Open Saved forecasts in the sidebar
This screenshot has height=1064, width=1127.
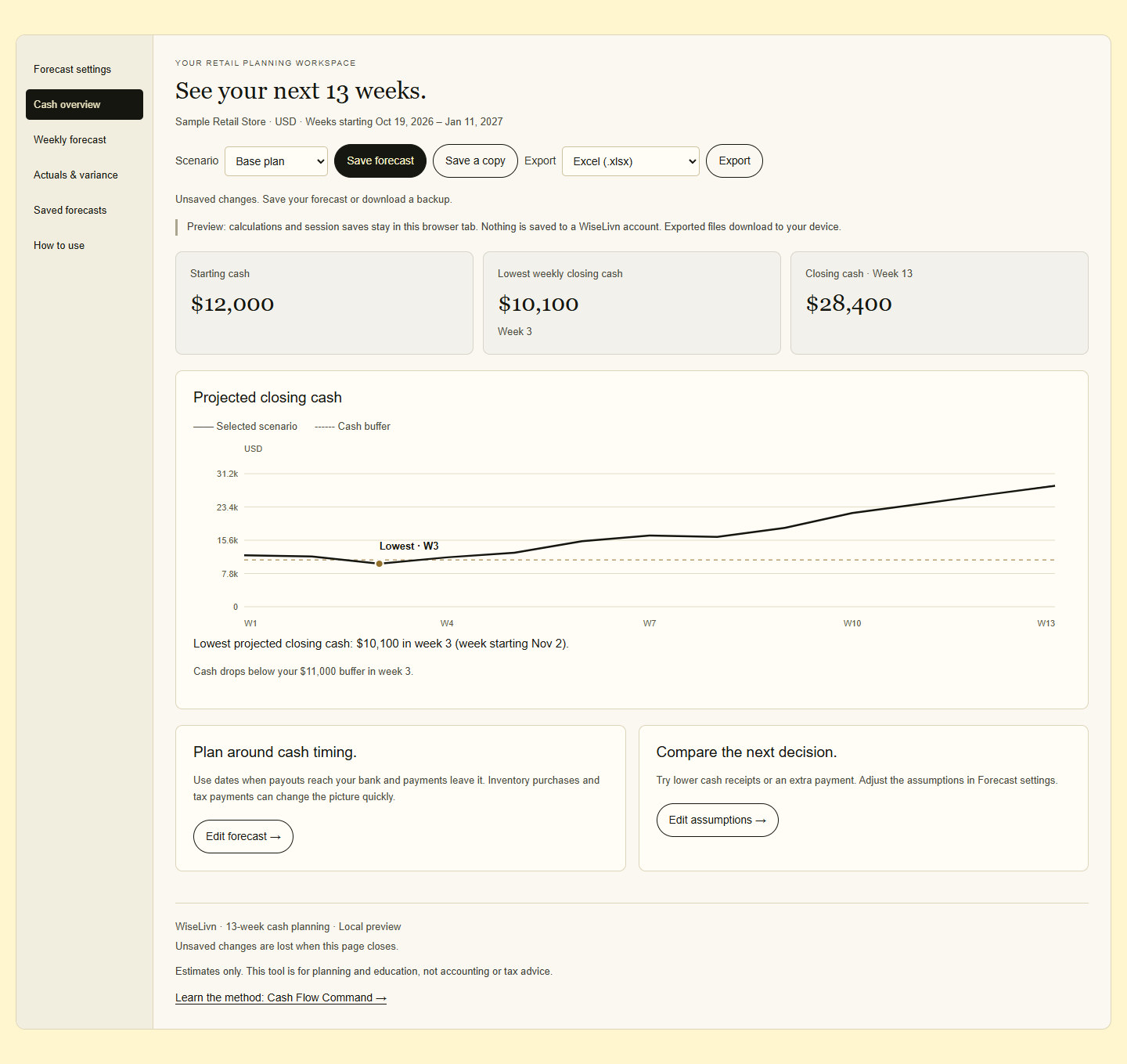[85, 211]
